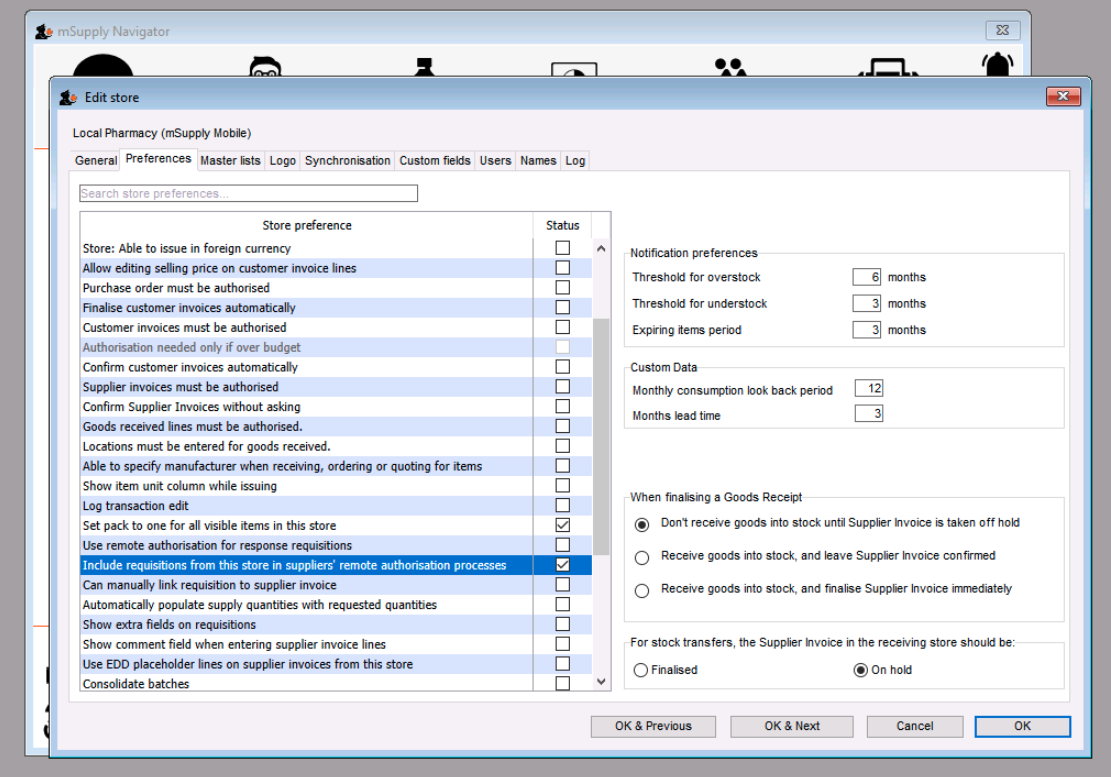Screen dimensions: 1111x777
Task: Close the Edit store dialog with red X
Action: (1063, 96)
